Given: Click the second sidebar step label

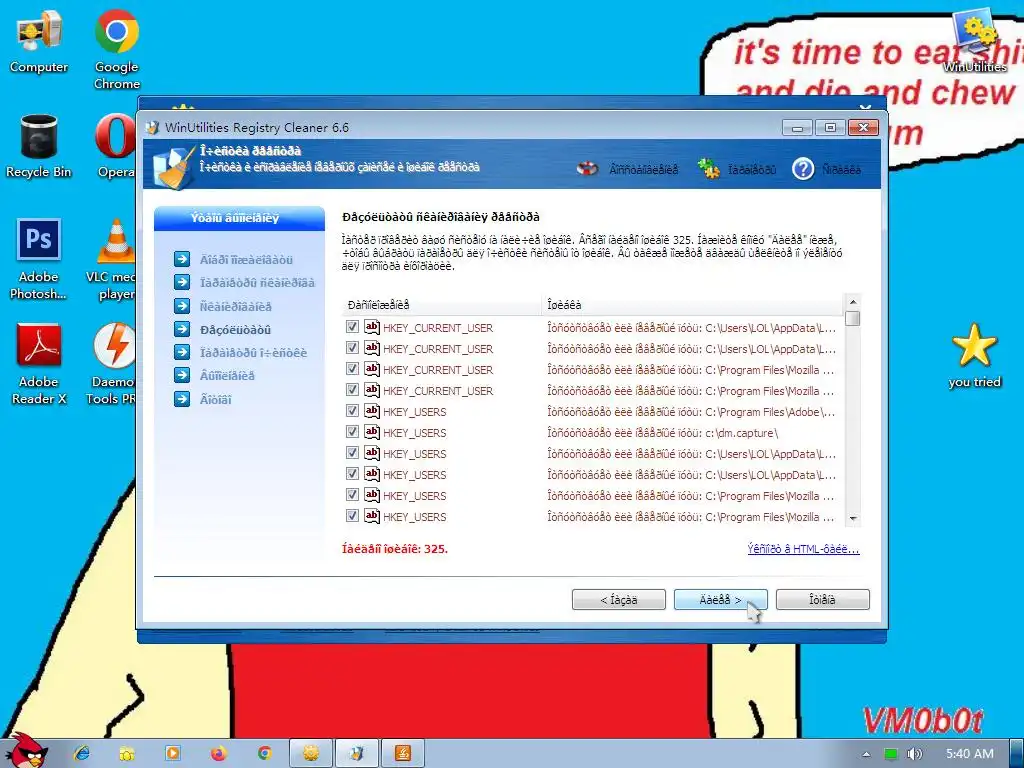Looking at the screenshot, I should click(x=257, y=283).
